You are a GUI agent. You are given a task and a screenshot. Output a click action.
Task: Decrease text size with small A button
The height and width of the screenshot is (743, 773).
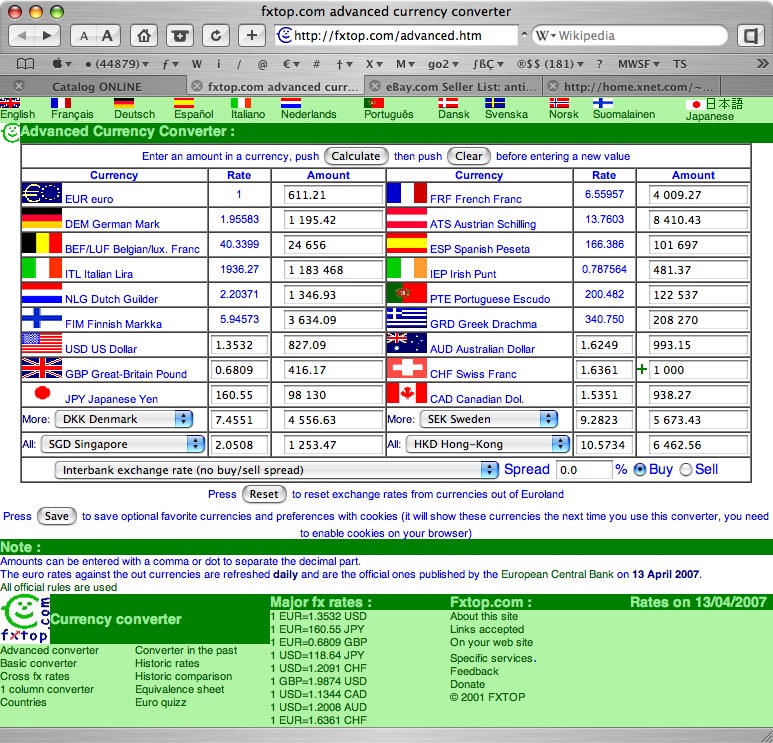[84, 35]
